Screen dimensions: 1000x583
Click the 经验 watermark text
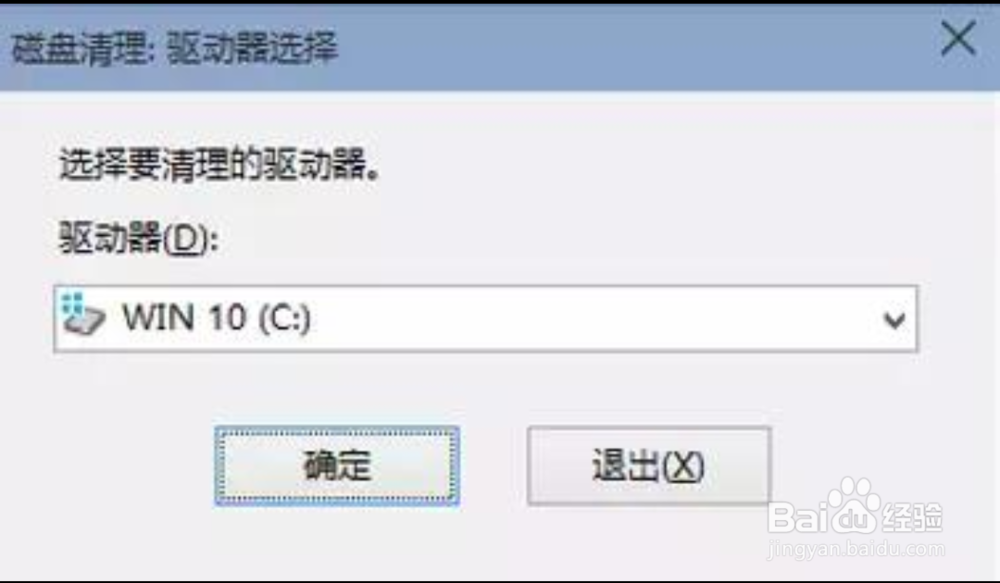tap(913, 517)
